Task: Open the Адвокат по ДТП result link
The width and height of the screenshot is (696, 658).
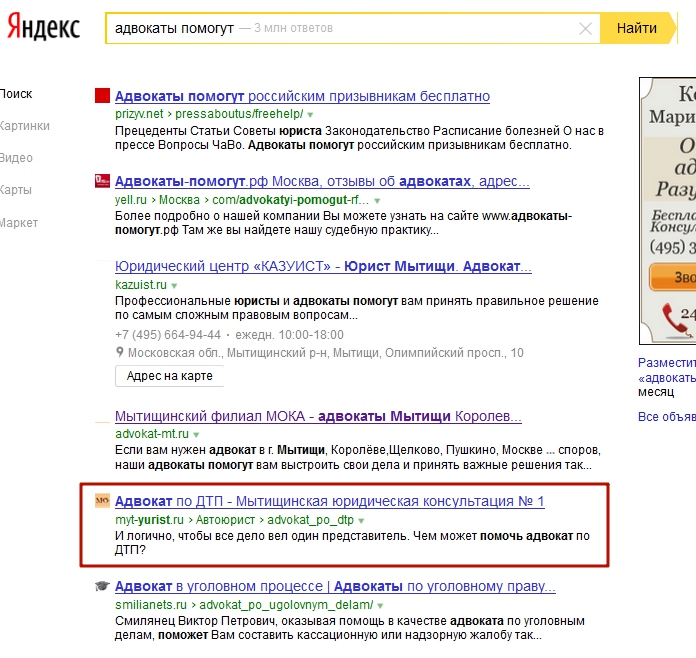Action: tap(330, 501)
